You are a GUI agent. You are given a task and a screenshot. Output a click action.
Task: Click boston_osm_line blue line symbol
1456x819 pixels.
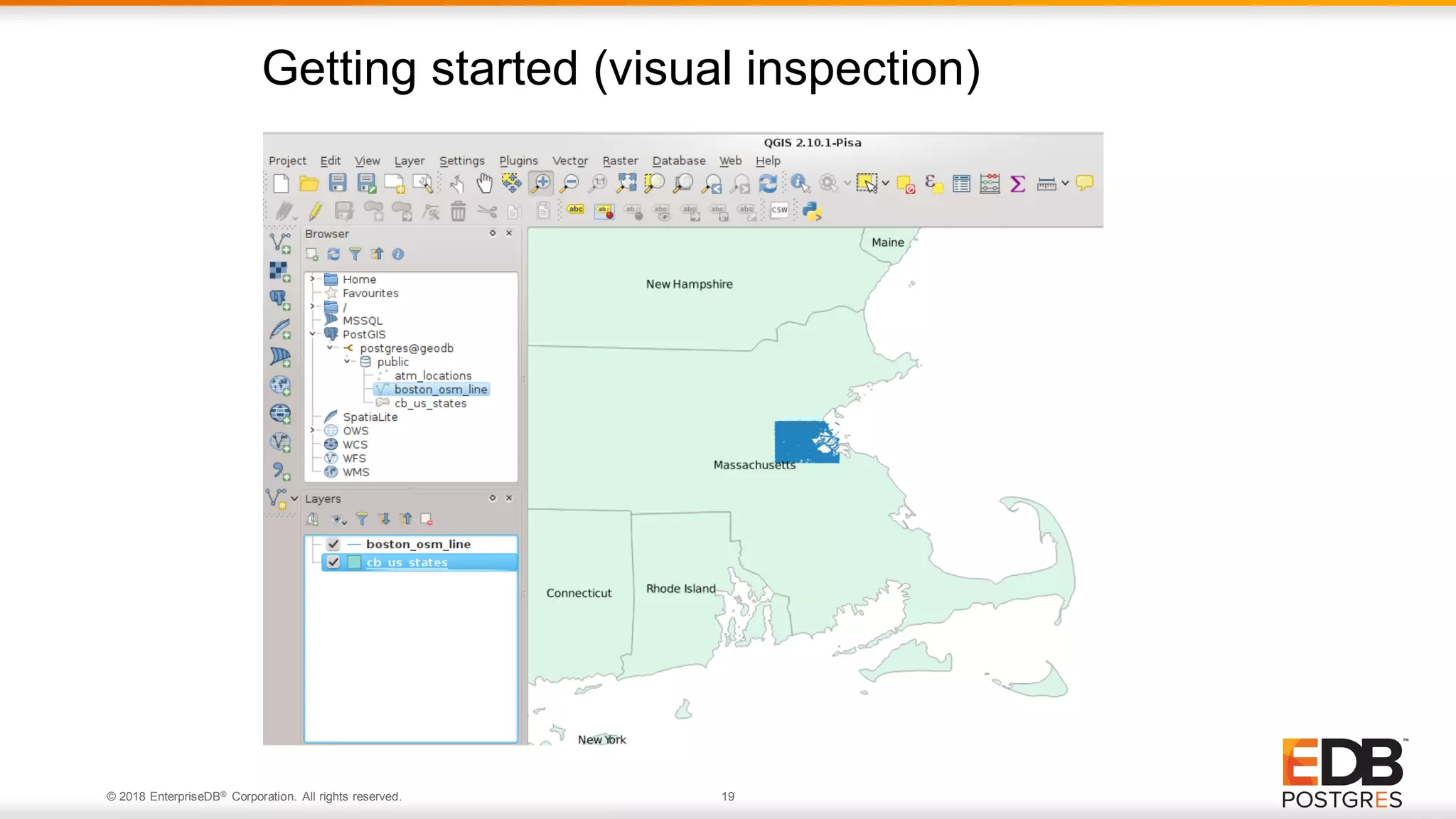pos(354,544)
